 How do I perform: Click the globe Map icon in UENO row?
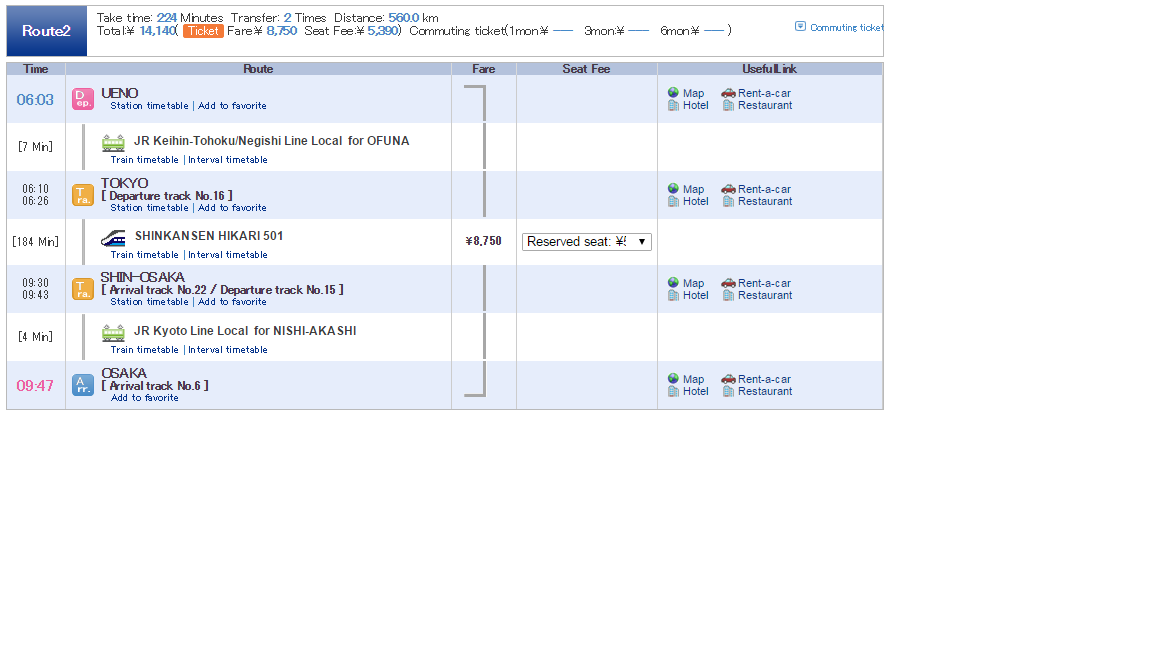coord(673,93)
